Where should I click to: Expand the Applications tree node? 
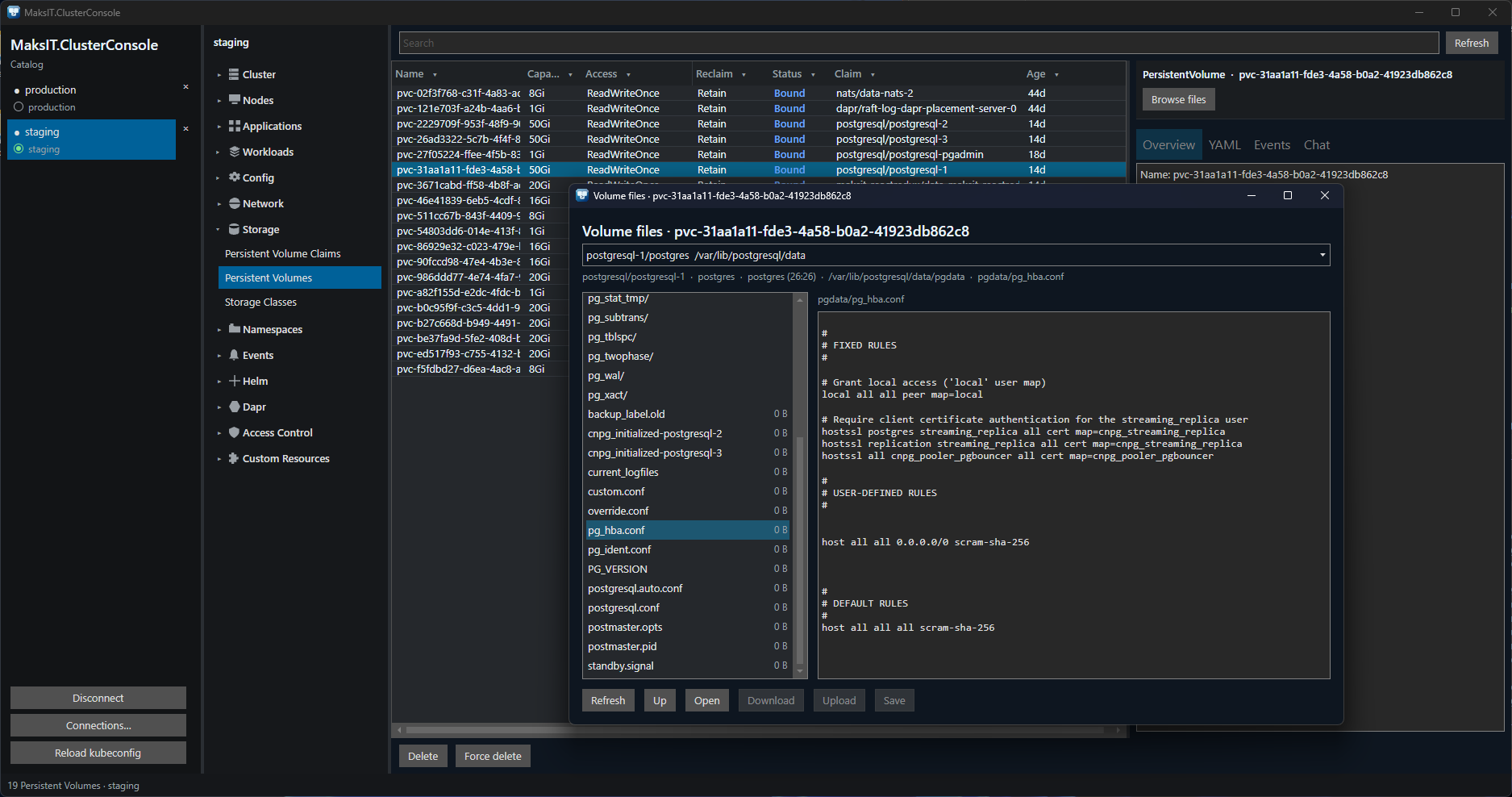point(219,127)
